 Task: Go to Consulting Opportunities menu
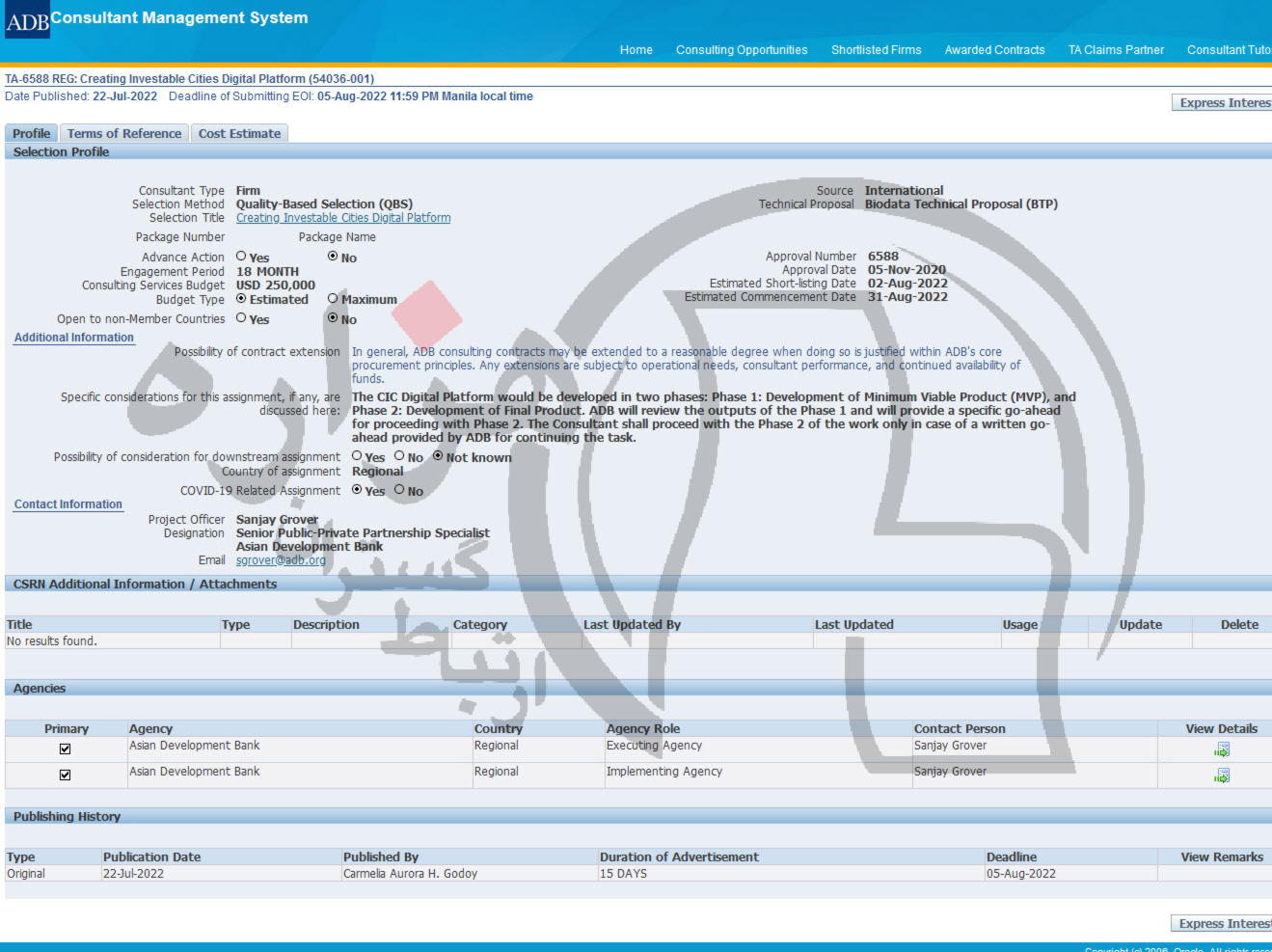point(741,50)
